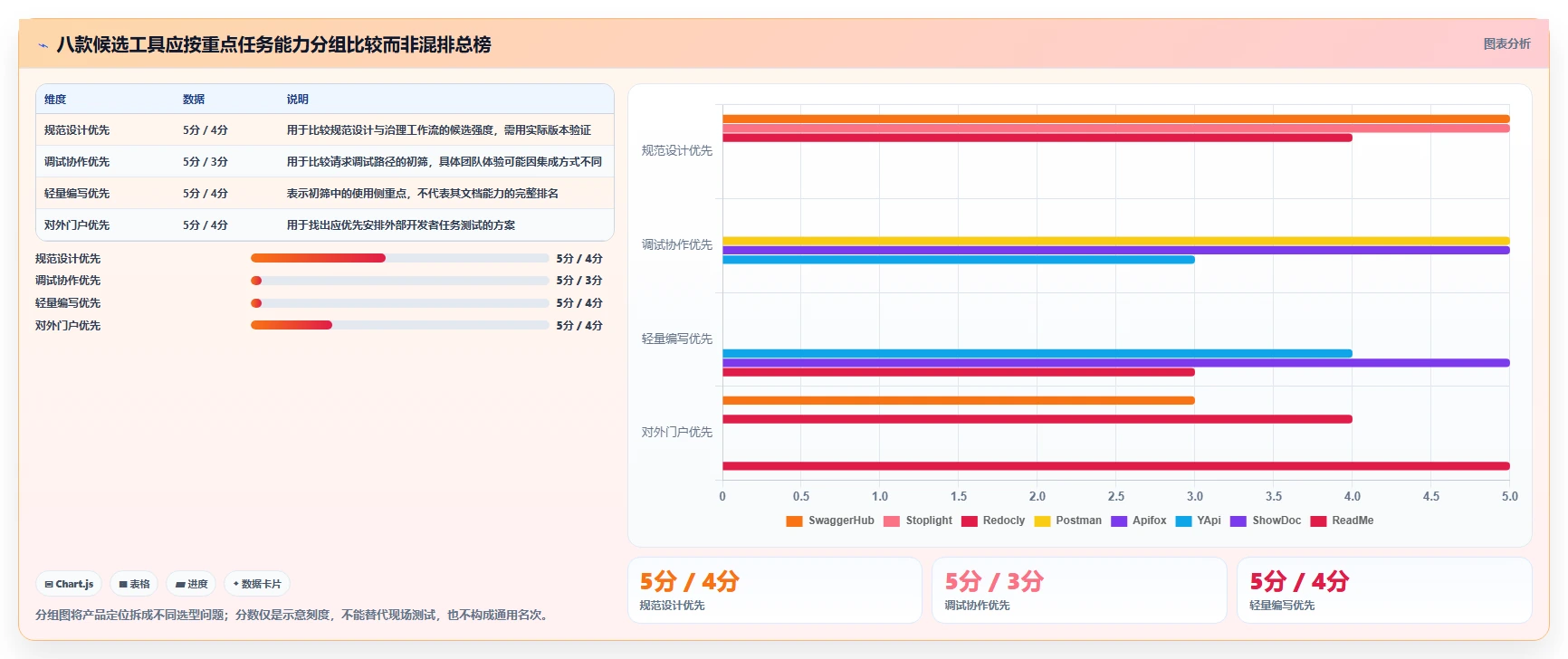Select 对外门户优先 table row cell
1568x659 pixels.
pyautogui.click(x=77, y=225)
